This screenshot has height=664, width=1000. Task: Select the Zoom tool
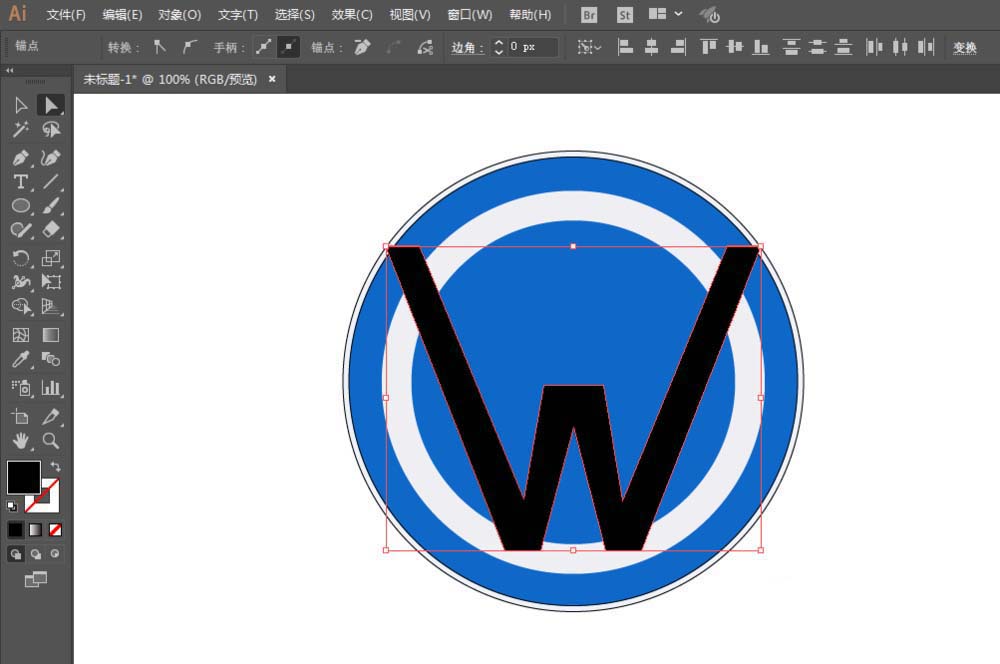click(51, 440)
